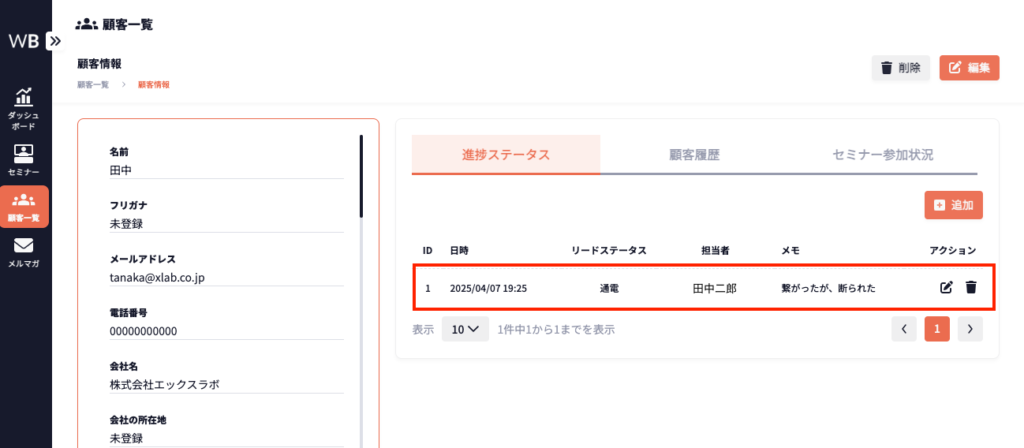1024x448 pixels.
Task: Open the rows-per-page dropdown showing 10
Action: coord(465,329)
